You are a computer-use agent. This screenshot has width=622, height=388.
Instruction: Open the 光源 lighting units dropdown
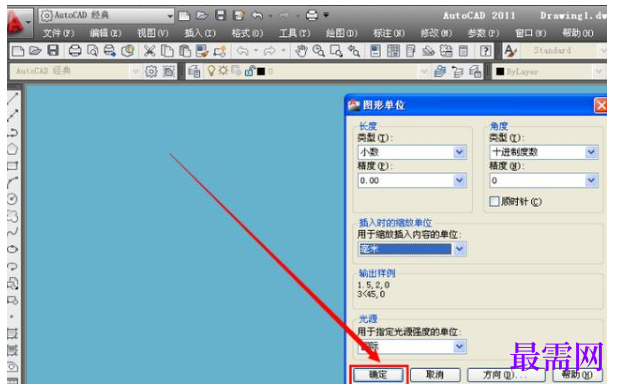pos(459,347)
